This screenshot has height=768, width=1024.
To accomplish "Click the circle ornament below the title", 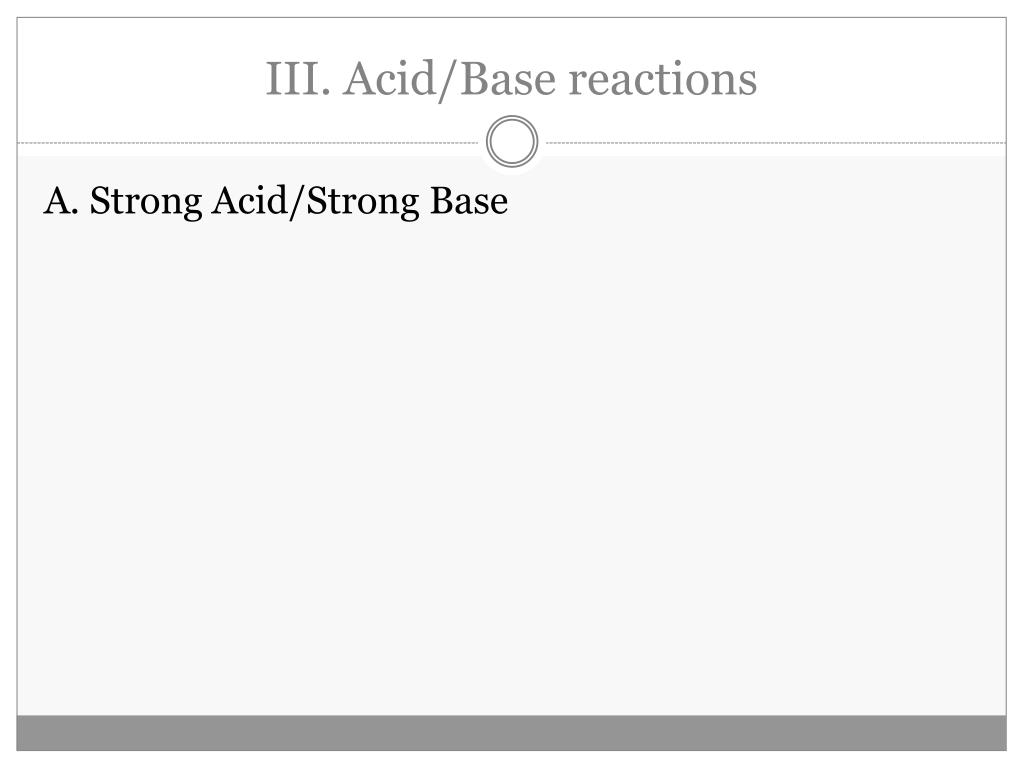I will point(512,141).
